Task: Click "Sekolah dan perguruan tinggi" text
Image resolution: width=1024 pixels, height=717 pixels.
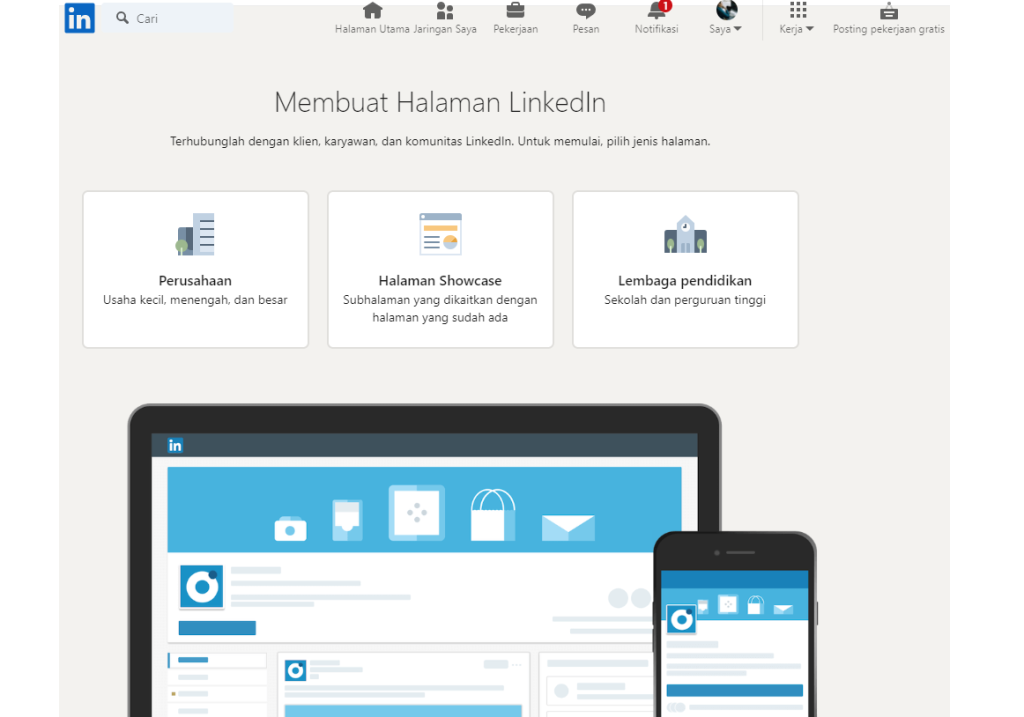Action: (x=685, y=300)
